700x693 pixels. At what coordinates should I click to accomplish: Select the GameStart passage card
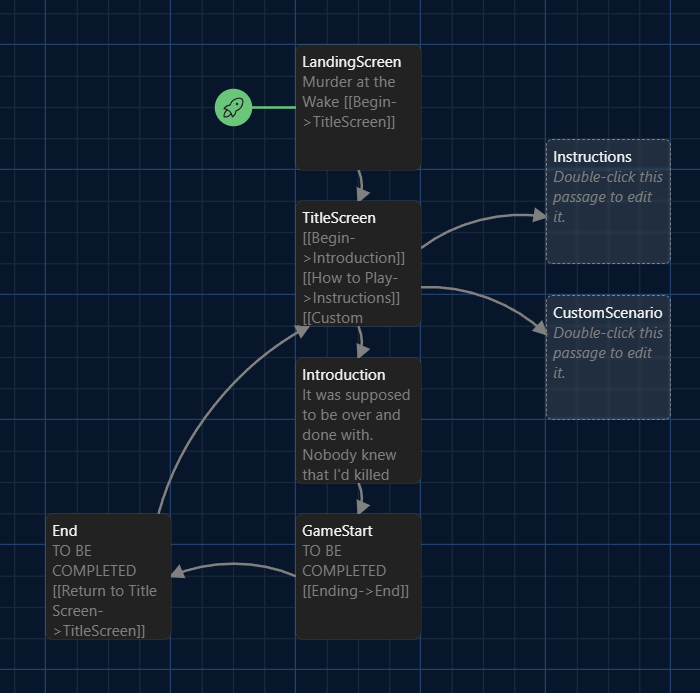[358, 576]
